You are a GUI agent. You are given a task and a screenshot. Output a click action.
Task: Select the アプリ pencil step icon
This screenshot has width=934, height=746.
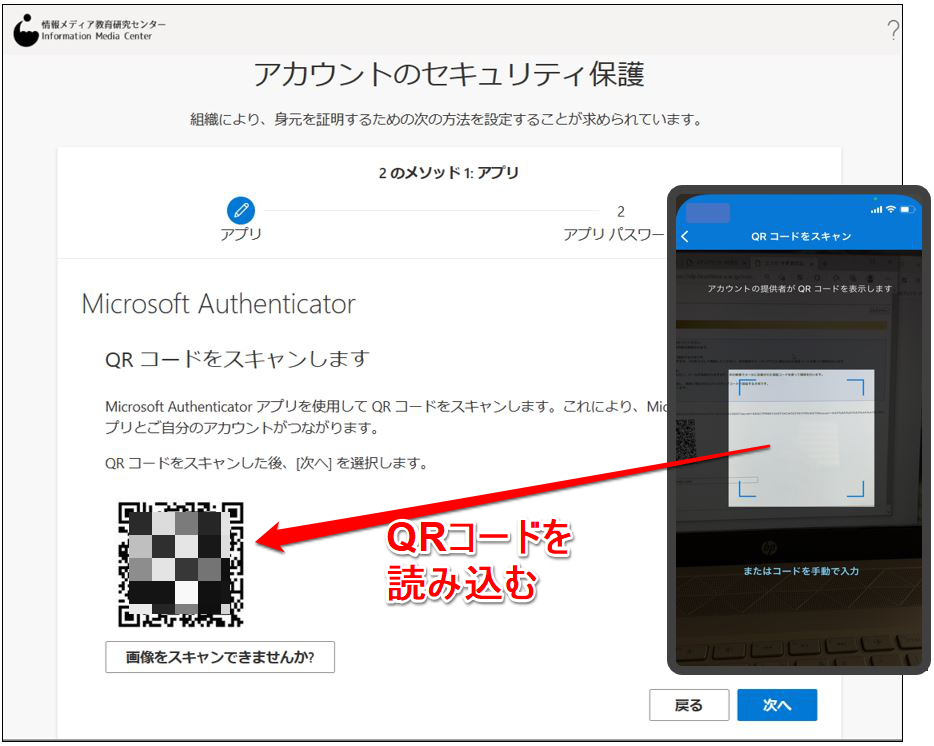pyautogui.click(x=241, y=210)
